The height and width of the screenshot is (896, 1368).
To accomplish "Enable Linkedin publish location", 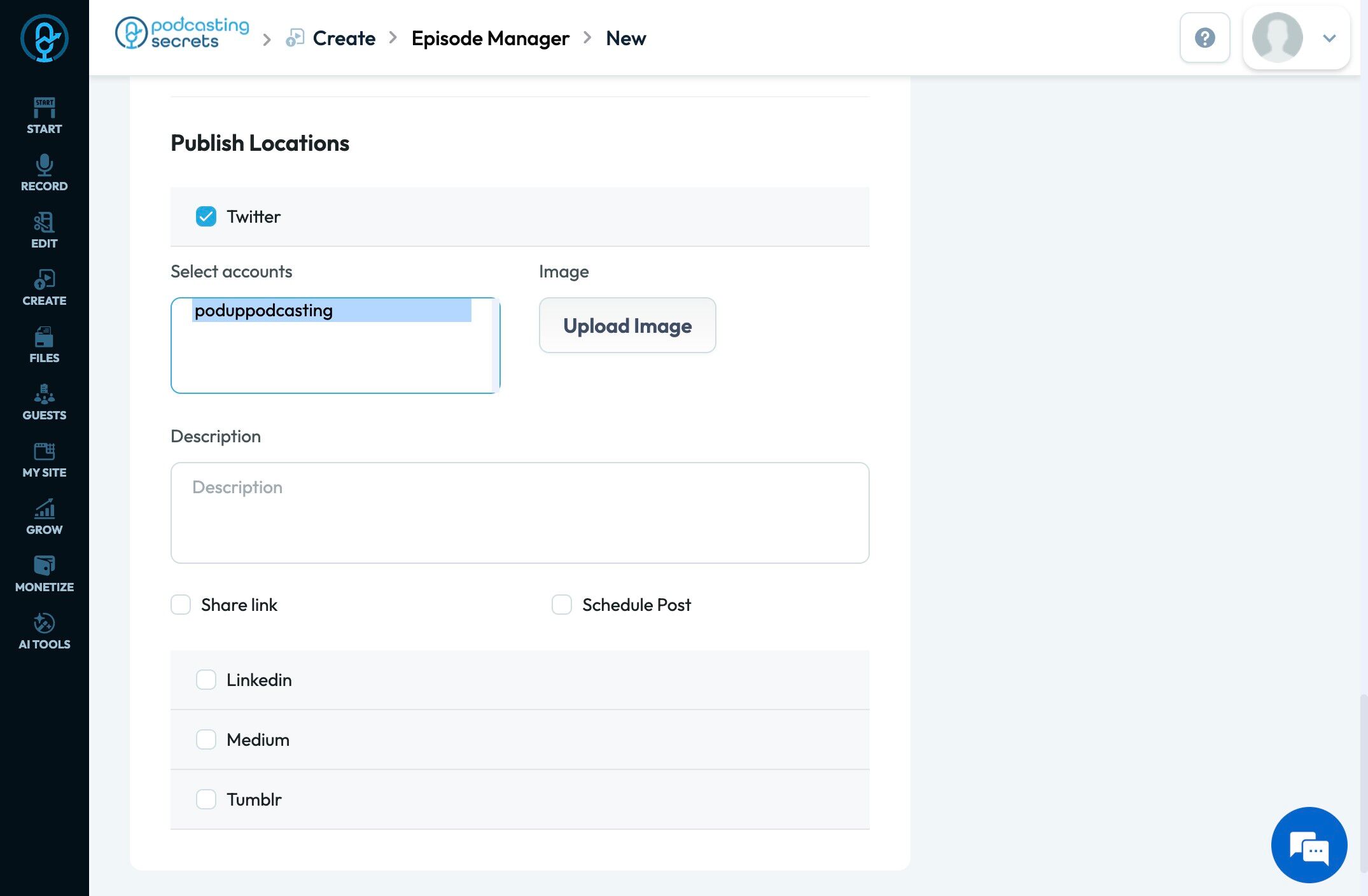I will pos(206,680).
